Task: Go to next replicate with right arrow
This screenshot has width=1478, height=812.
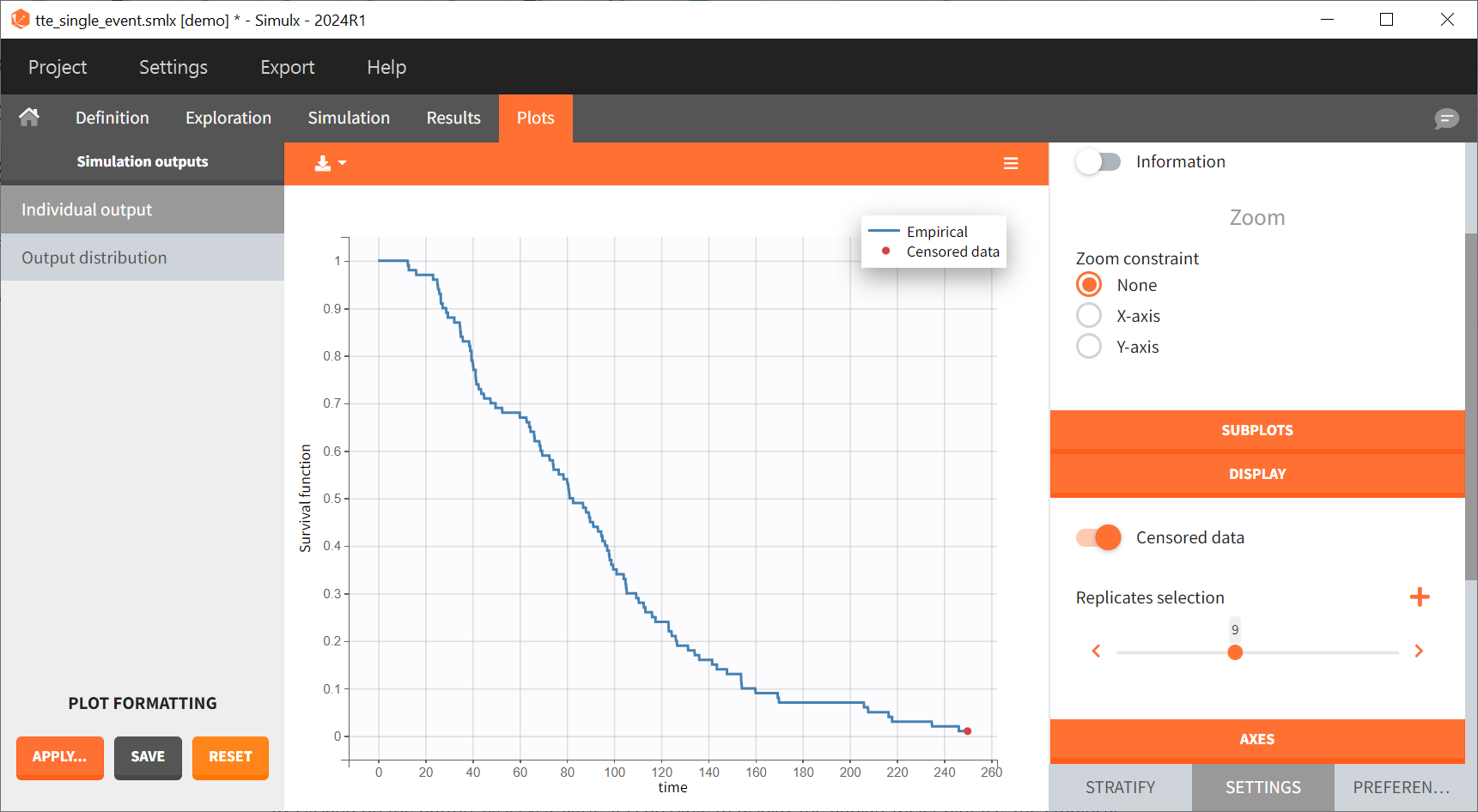Action: (1419, 651)
